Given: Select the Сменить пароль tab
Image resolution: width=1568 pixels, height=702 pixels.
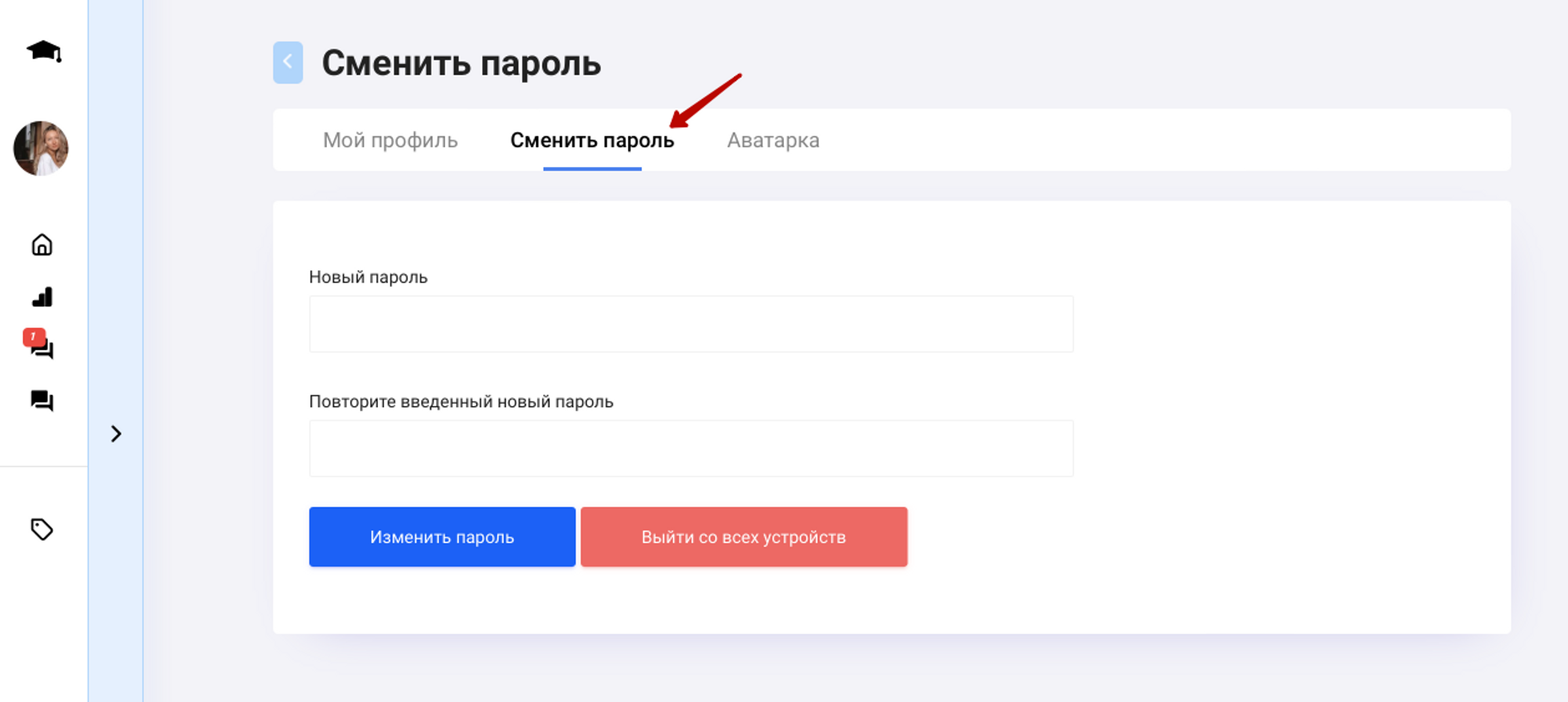Looking at the screenshot, I should pos(592,140).
